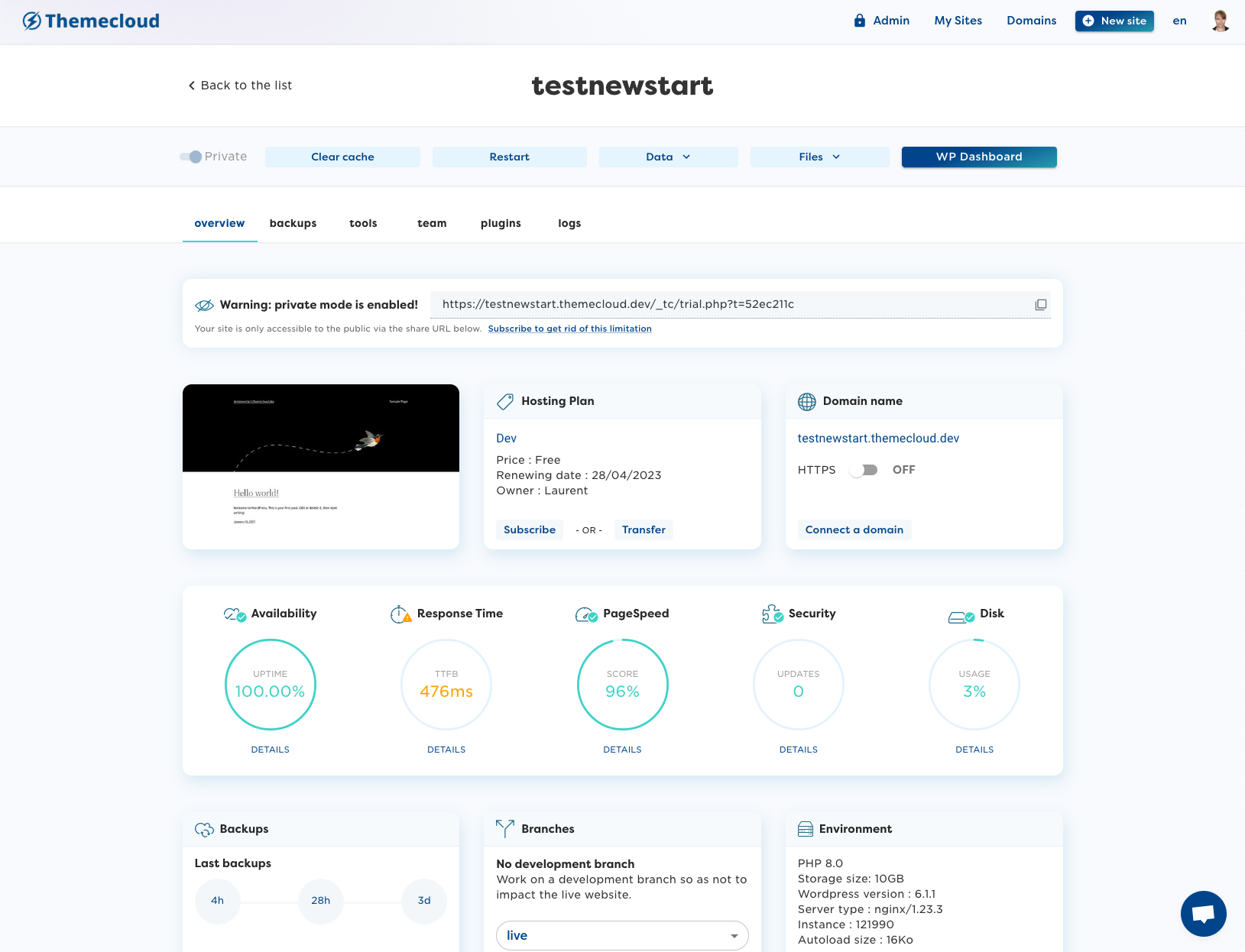Screen dimensions: 1245x952
Task: Click the Hosting Plan tag icon
Action: (x=505, y=401)
